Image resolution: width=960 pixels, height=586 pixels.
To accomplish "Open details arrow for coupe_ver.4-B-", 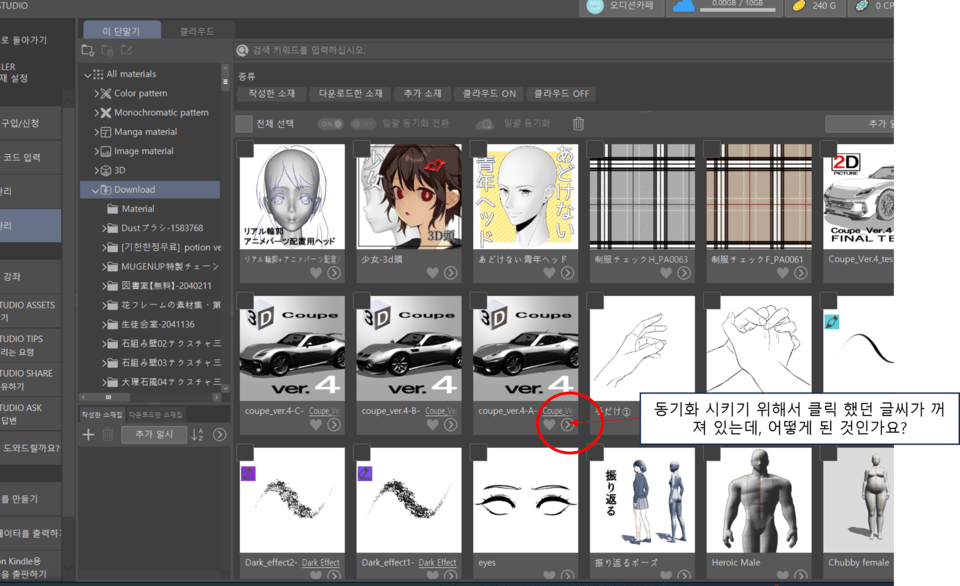I will coord(451,424).
